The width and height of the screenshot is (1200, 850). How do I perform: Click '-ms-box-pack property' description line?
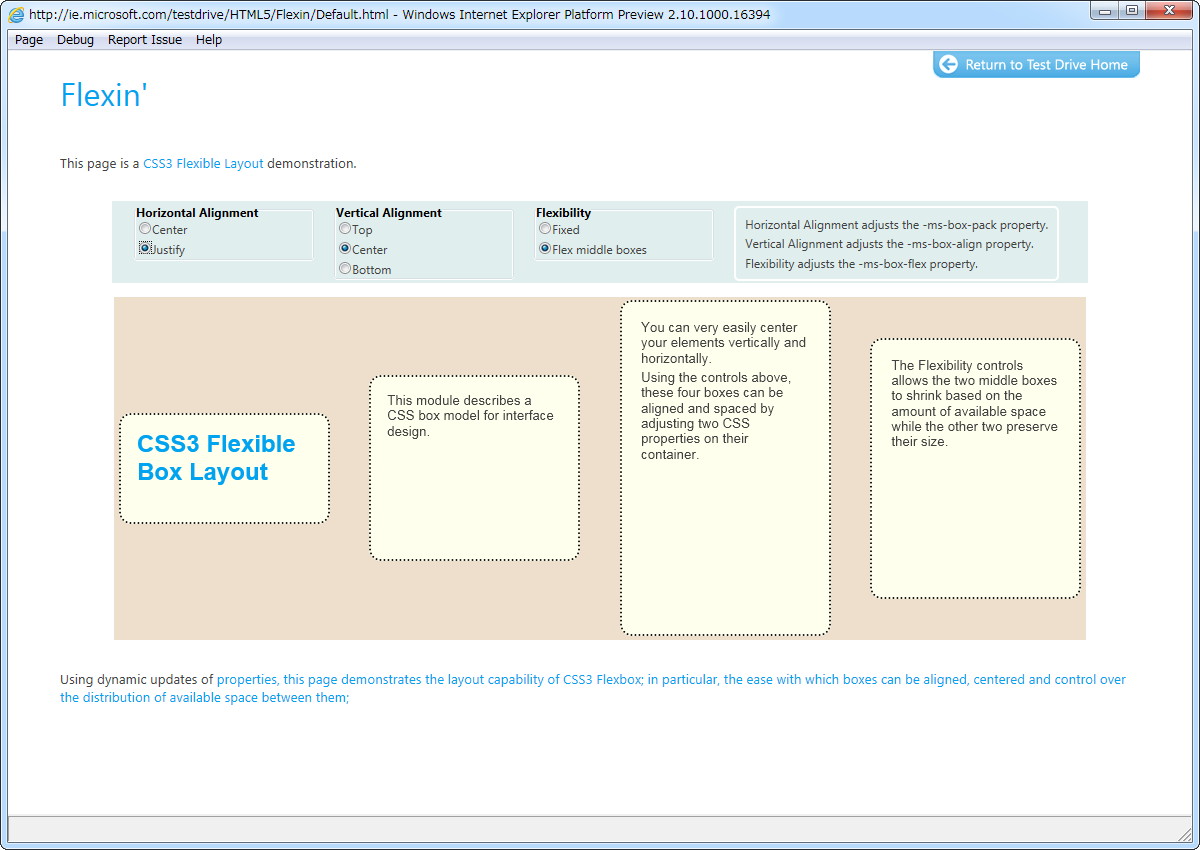pyautogui.click(x=896, y=225)
